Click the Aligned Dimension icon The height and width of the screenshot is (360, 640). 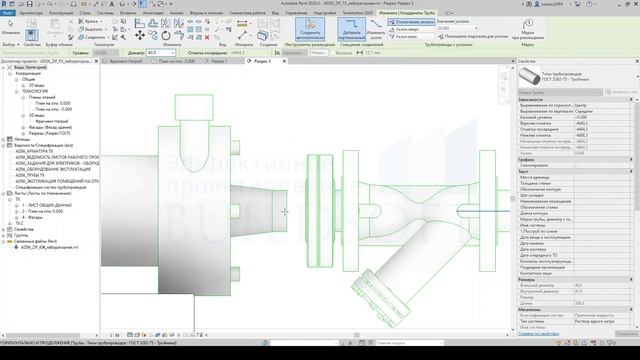coord(242,36)
